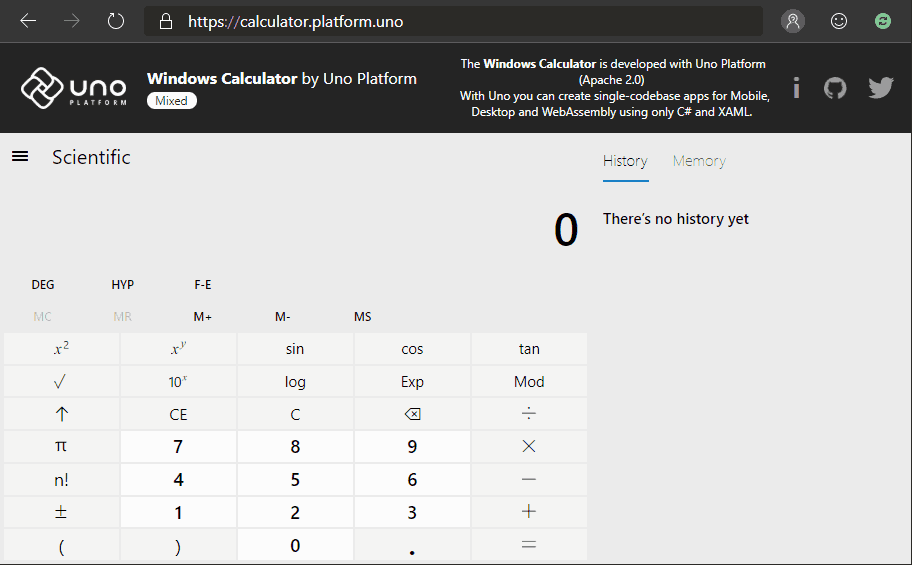Screen dimensions: 912x565
Task: Click the M- memory subtract button
Action: click(x=283, y=317)
